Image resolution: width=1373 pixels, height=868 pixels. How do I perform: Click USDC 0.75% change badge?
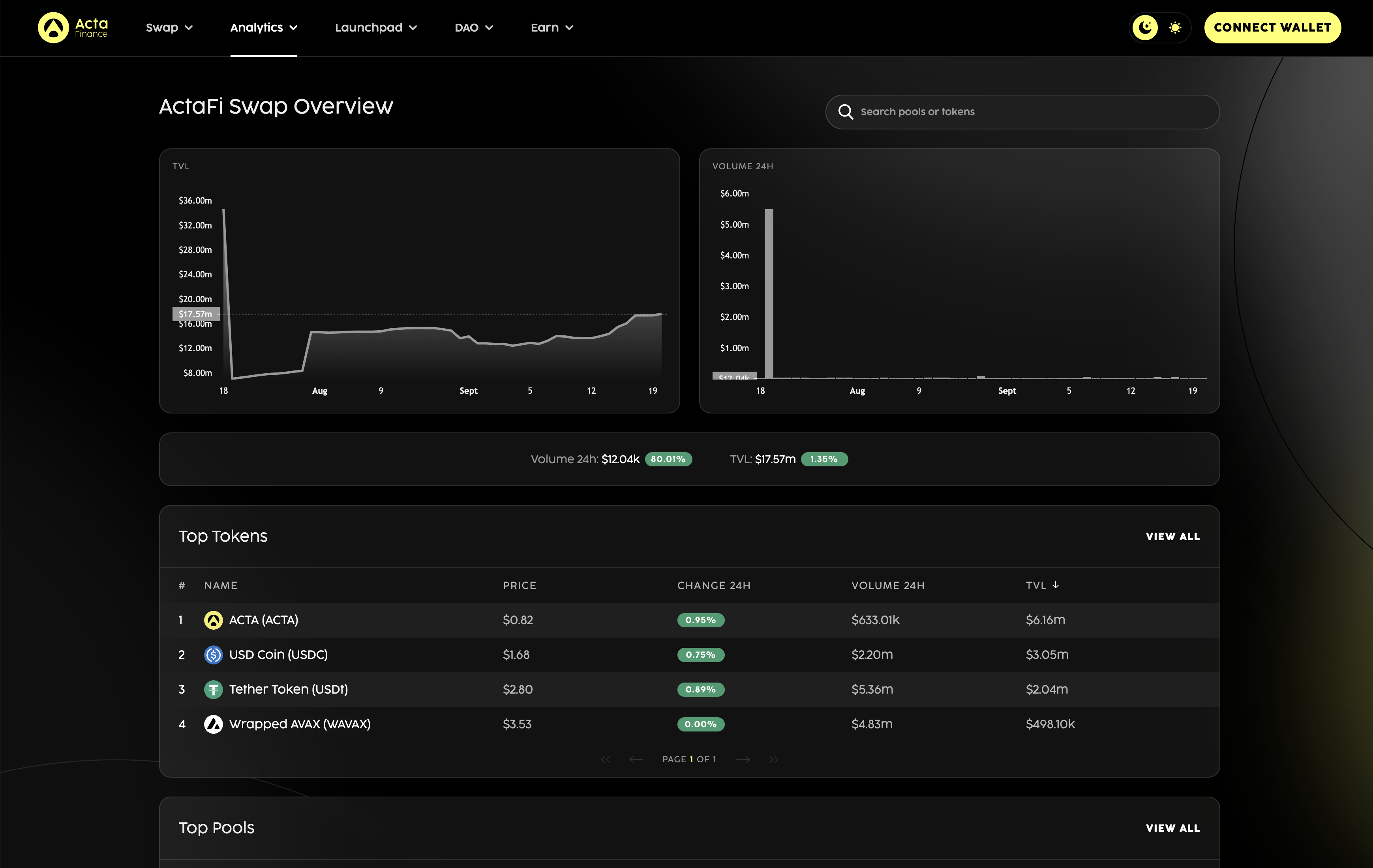click(700, 655)
